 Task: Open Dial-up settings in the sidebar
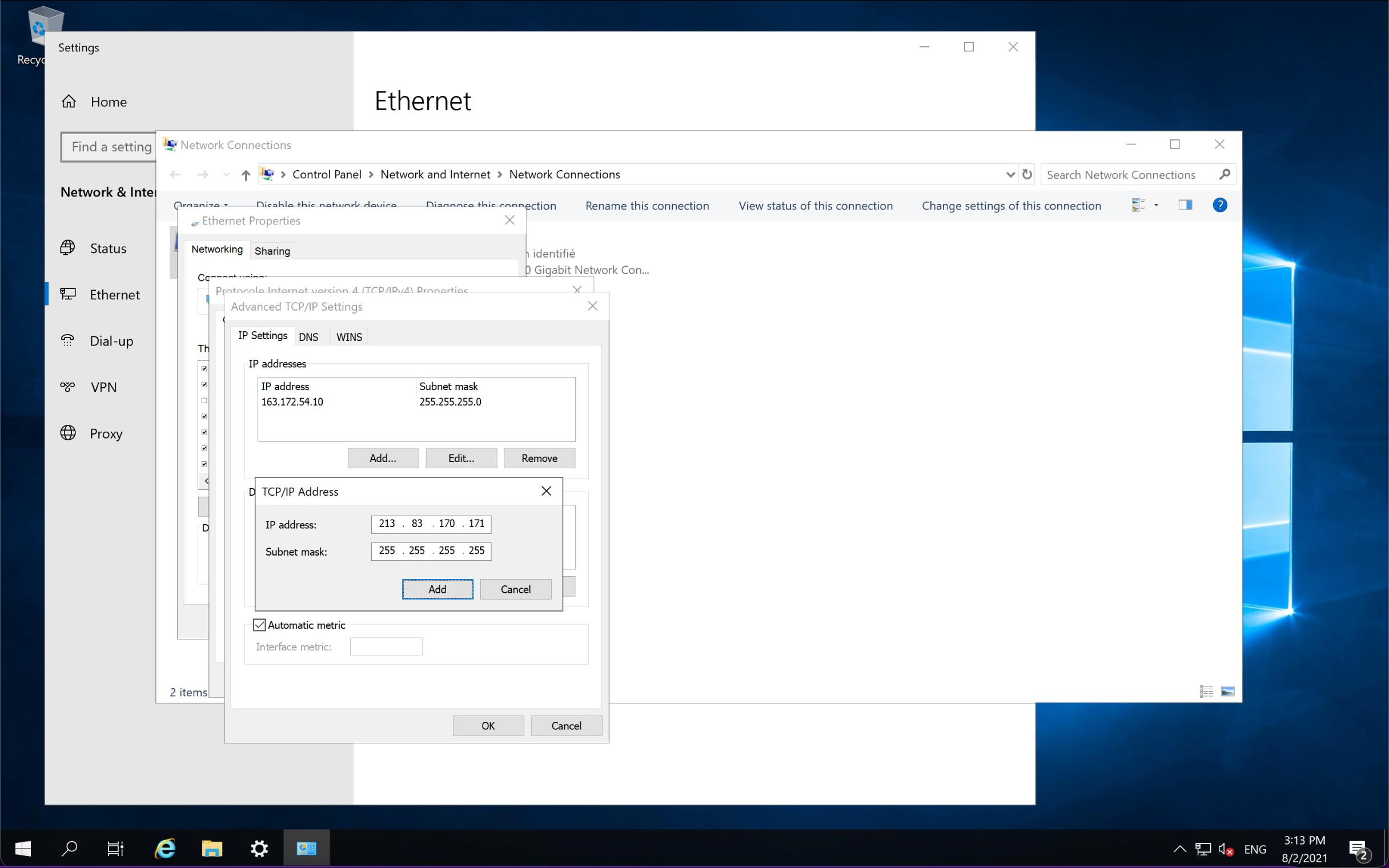click(111, 341)
